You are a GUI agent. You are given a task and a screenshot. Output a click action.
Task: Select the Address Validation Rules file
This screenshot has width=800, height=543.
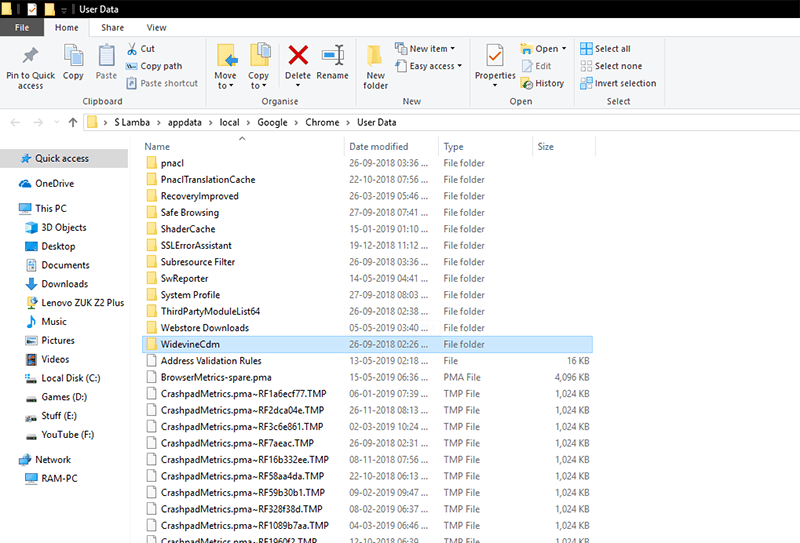pos(367,361)
